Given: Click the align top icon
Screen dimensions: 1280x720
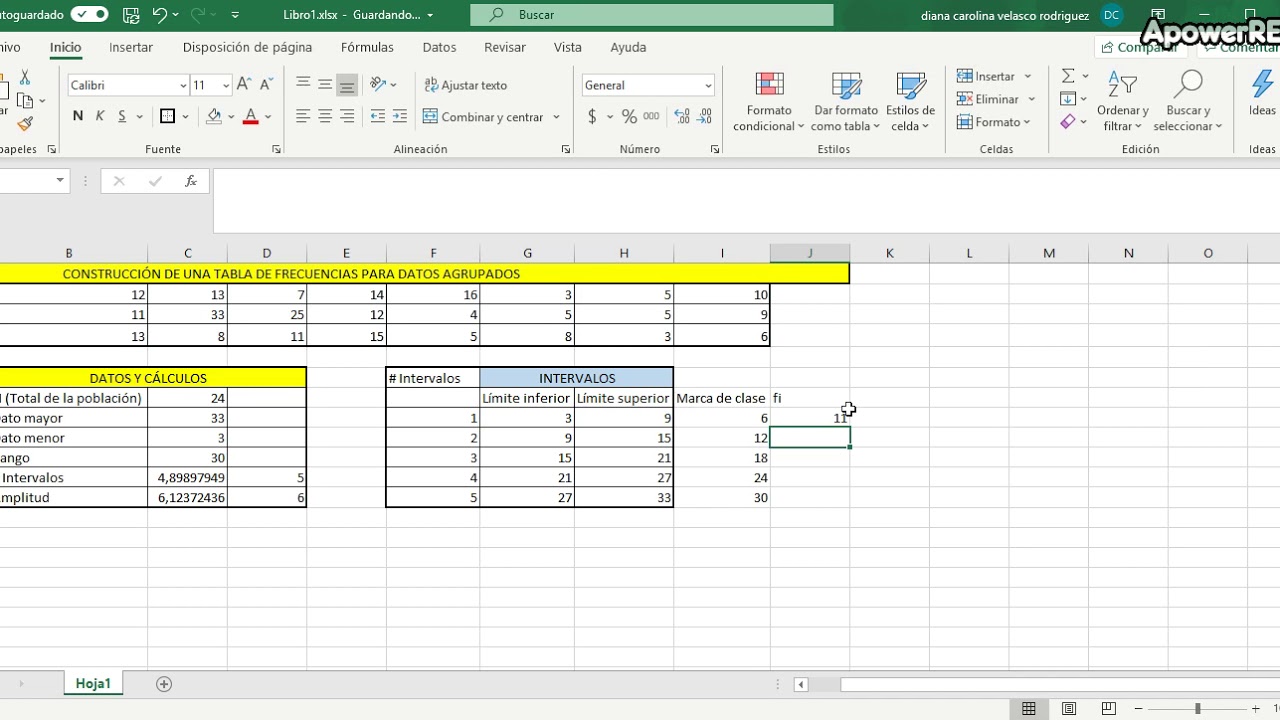Looking at the screenshot, I should [x=303, y=85].
